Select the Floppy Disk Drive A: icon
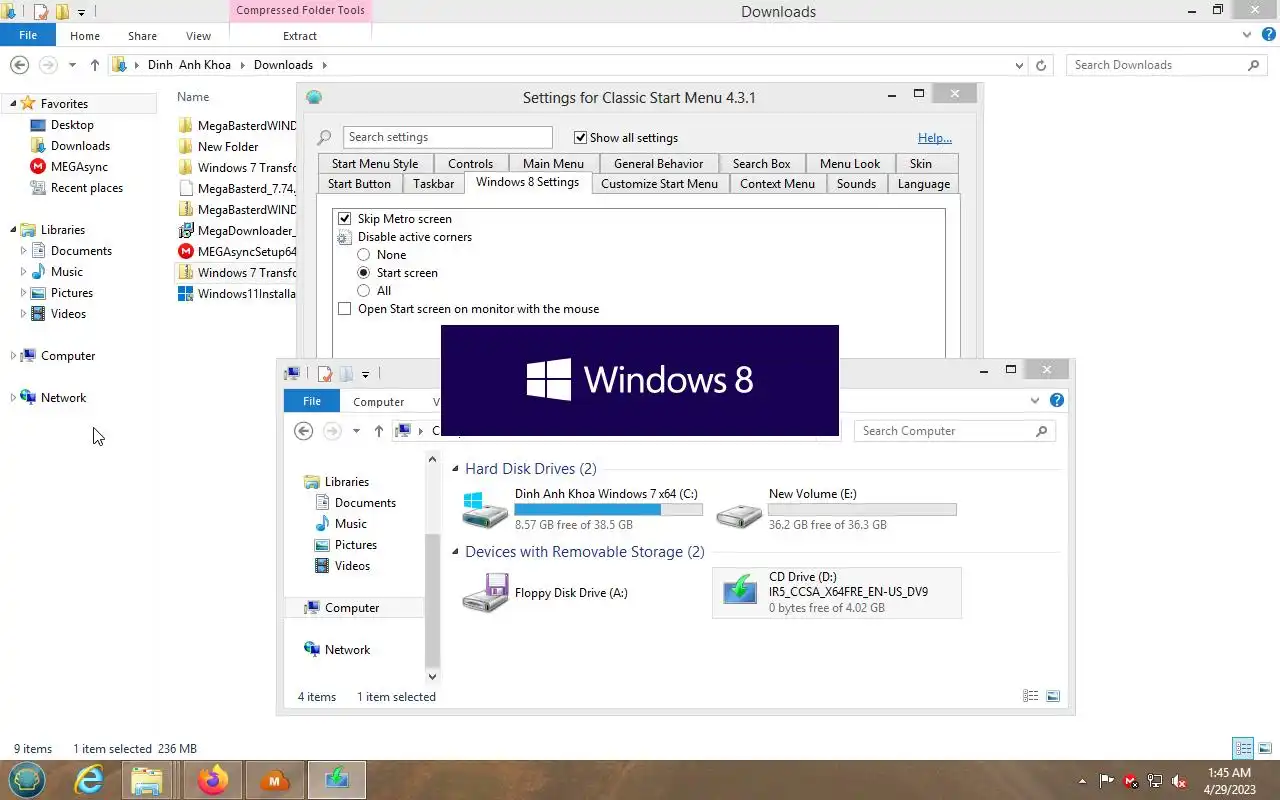Viewport: 1280px width, 800px height. (485, 593)
